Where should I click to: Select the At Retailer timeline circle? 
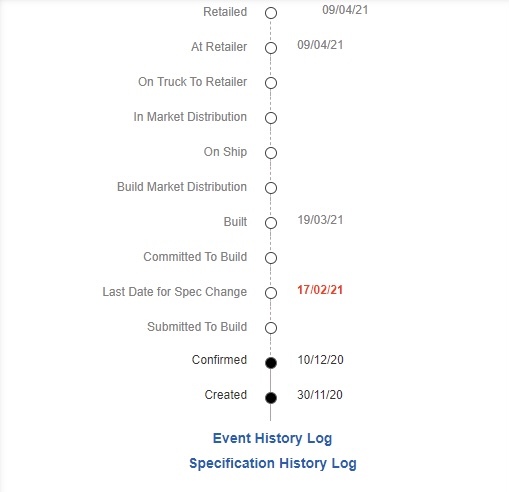(271, 48)
